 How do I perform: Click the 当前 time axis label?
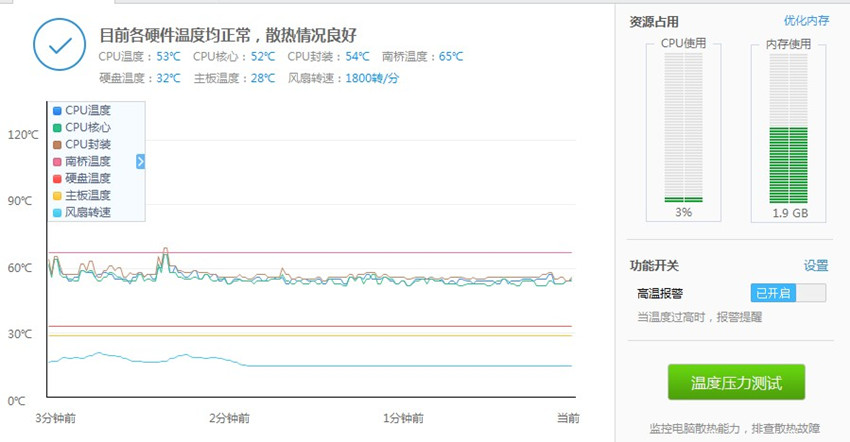click(x=568, y=418)
